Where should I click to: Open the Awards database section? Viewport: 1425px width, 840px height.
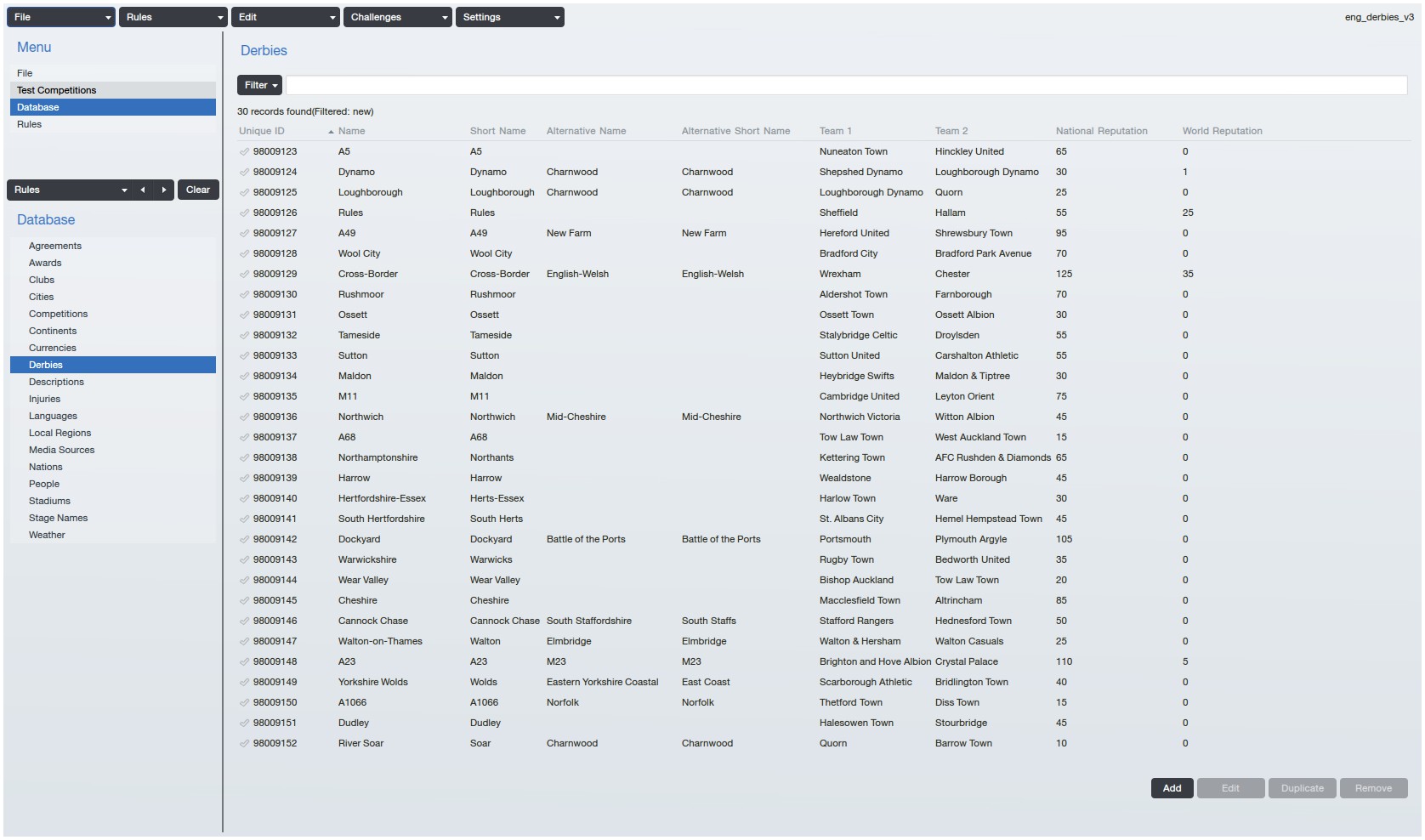[x=113, y=263]
